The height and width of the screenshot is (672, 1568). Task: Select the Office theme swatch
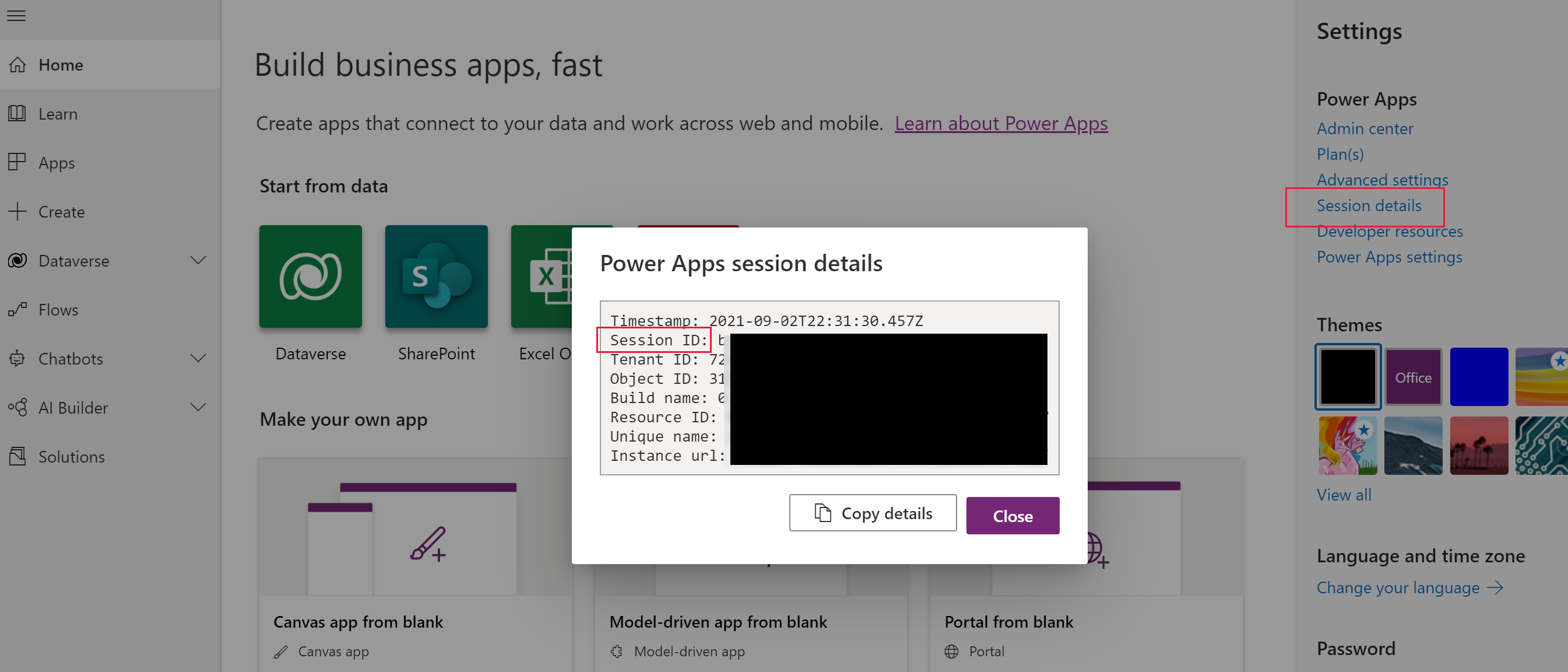point(1413,377)
